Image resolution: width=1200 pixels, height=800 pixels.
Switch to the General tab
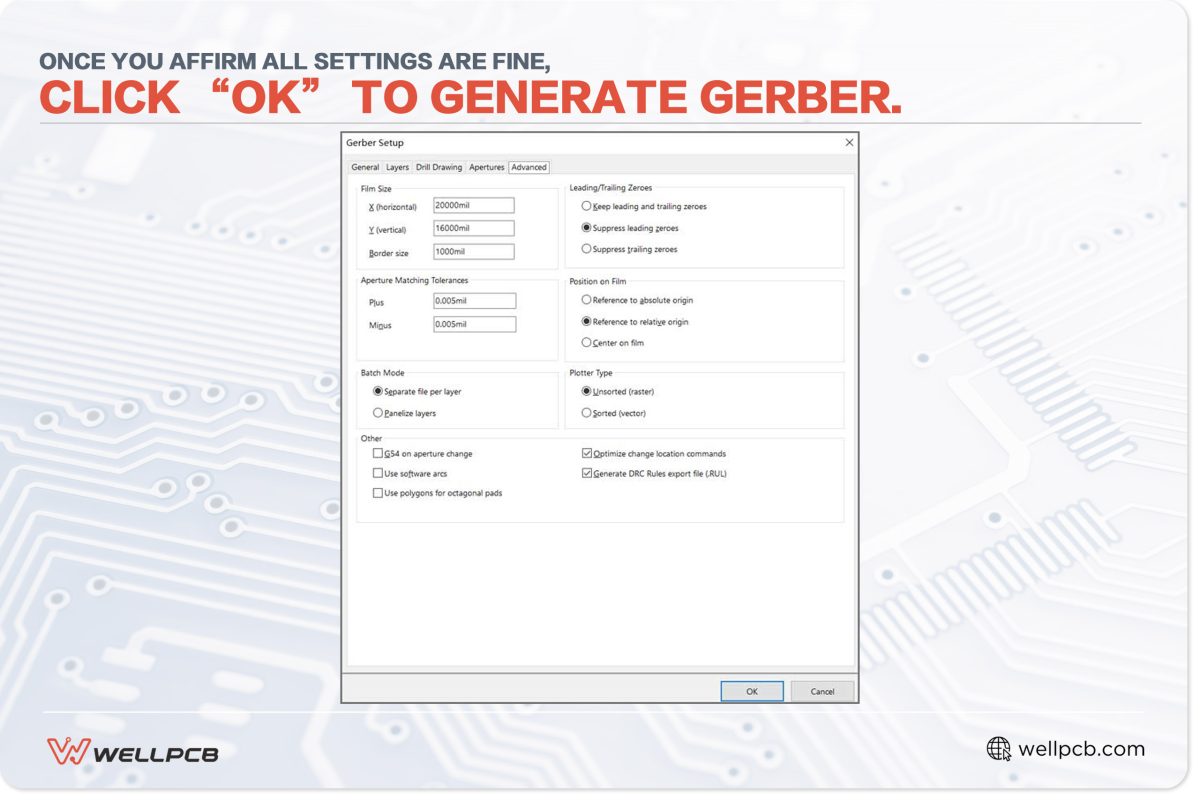pyautogui.click(x=365, y=167)
